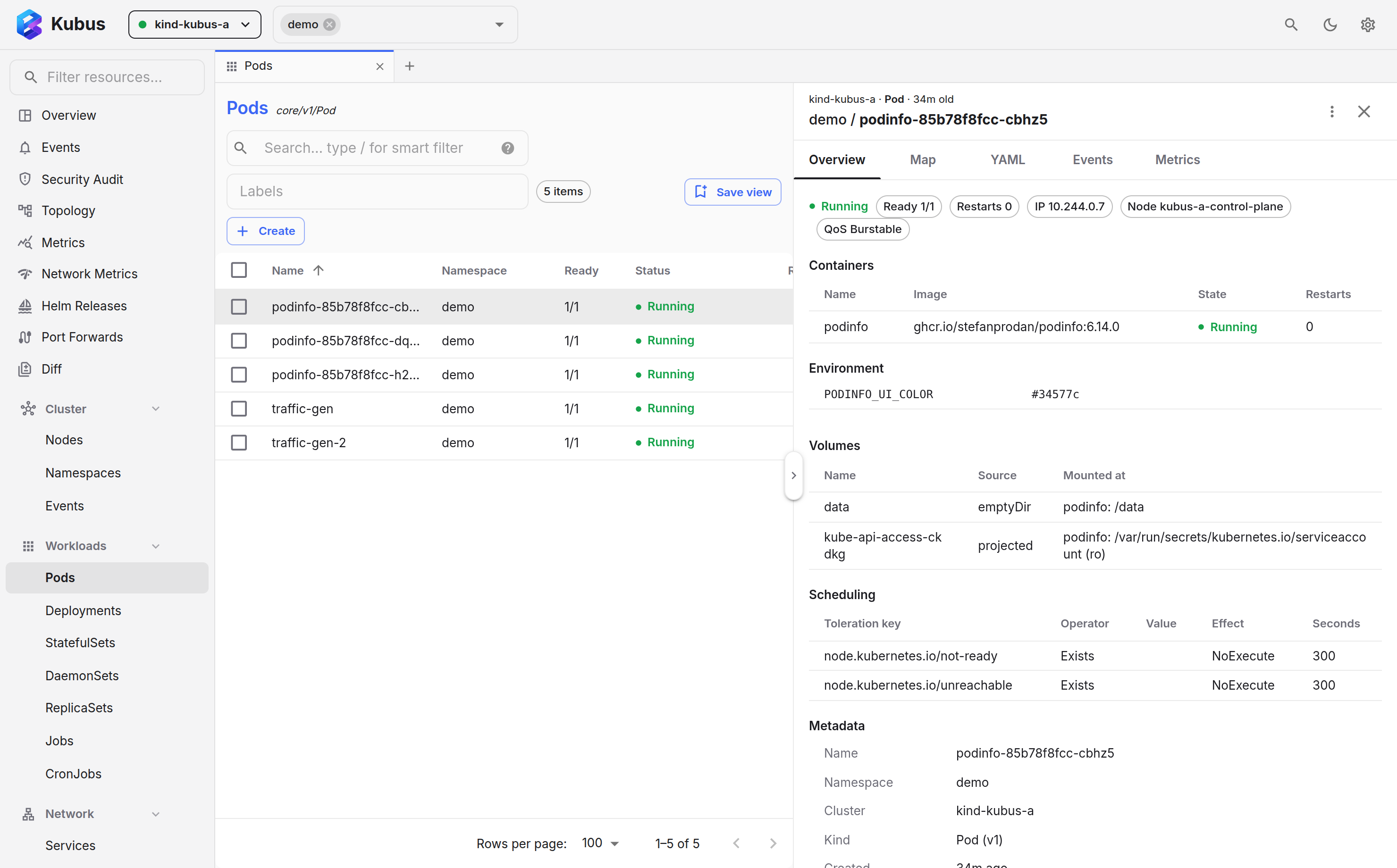The image size is (1397, 868).
Task: Open Events in sidebar with bell icon
Action: pos(107,148)
